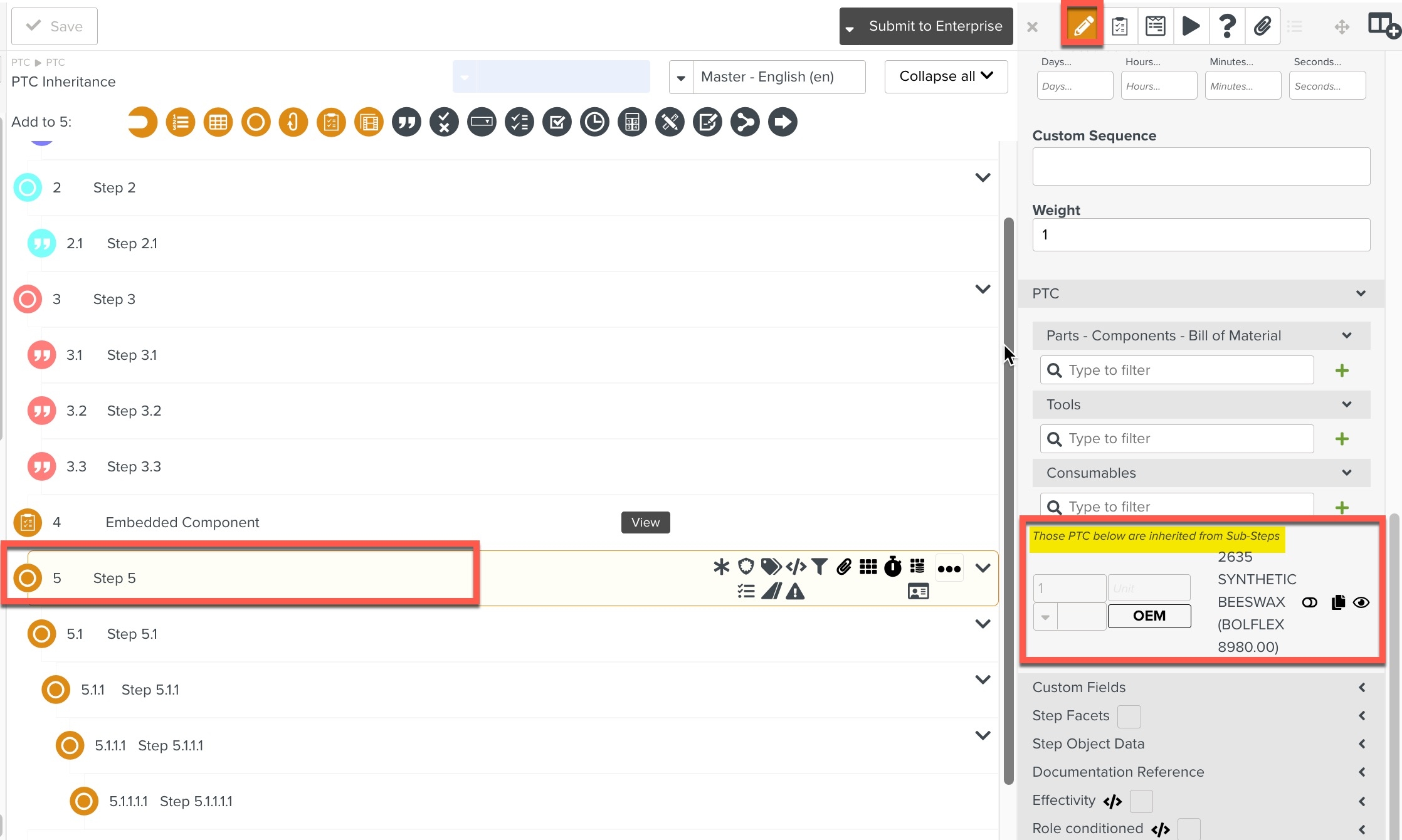The width and height of the screenshot is (1402, 840).
Task: Add a clock timer element to step 5
Action: coord(594,122)
